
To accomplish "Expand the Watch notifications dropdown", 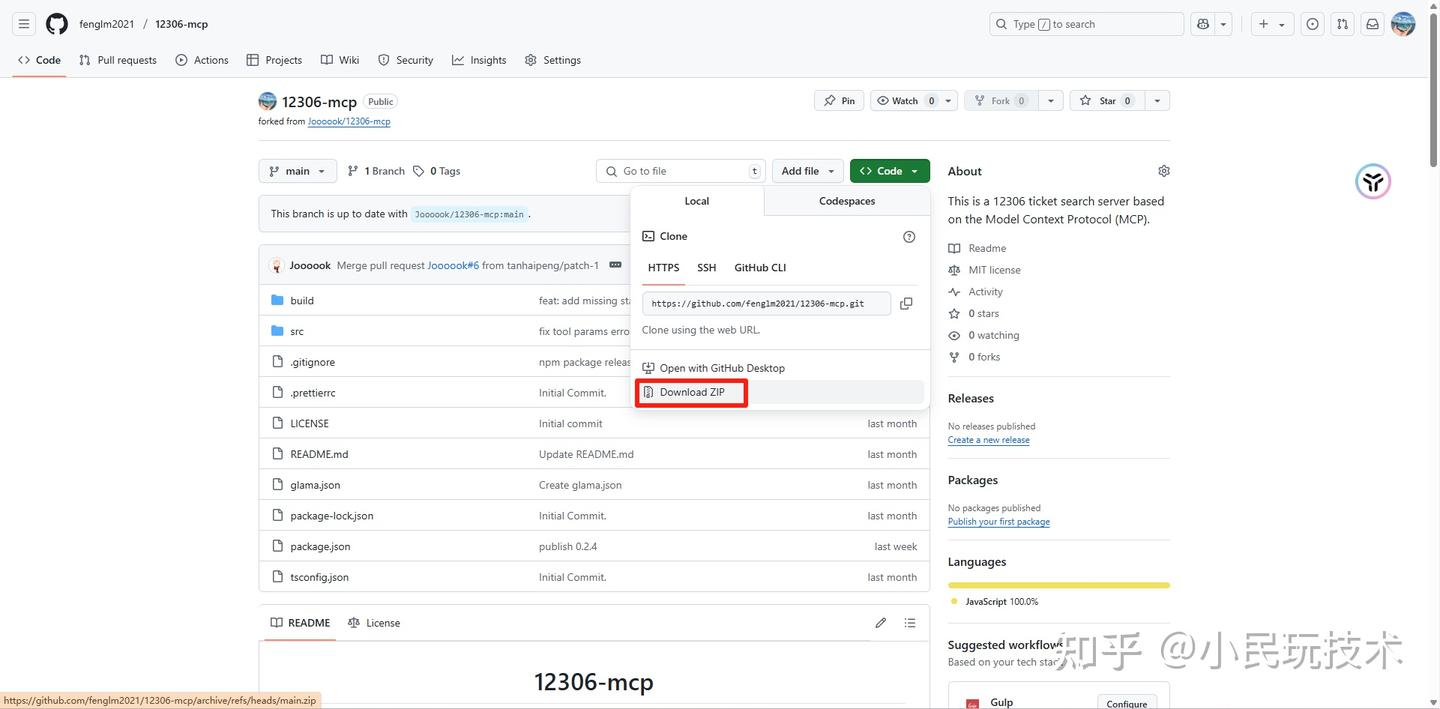I will [915, 101].
